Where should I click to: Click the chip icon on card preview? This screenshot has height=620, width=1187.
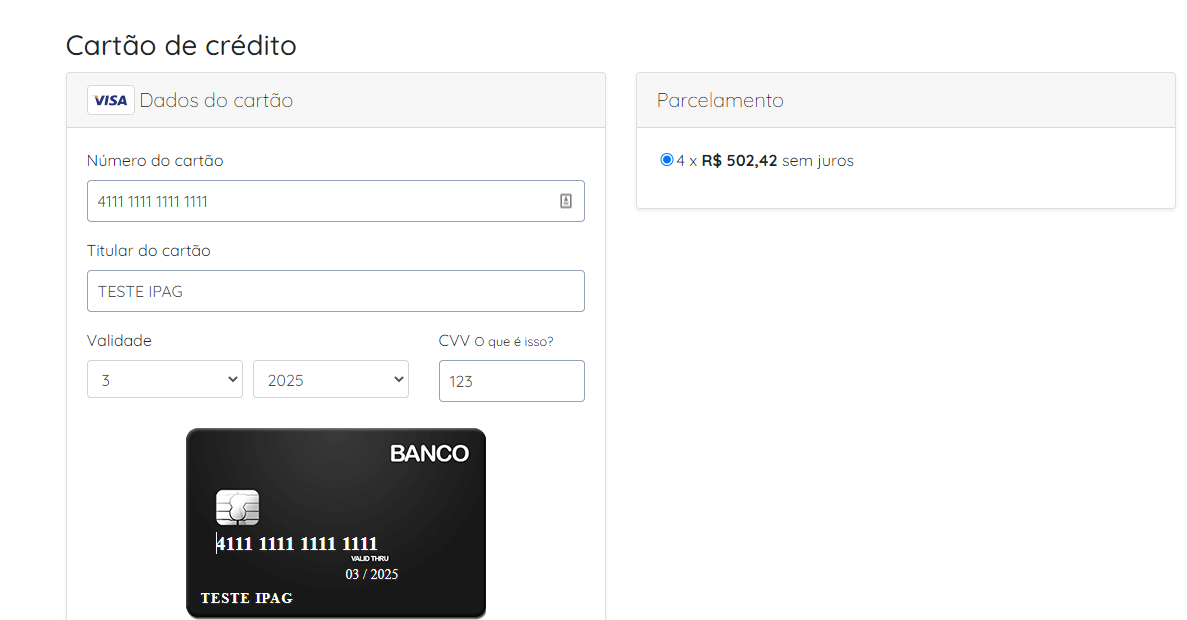(x=238, y=507)
